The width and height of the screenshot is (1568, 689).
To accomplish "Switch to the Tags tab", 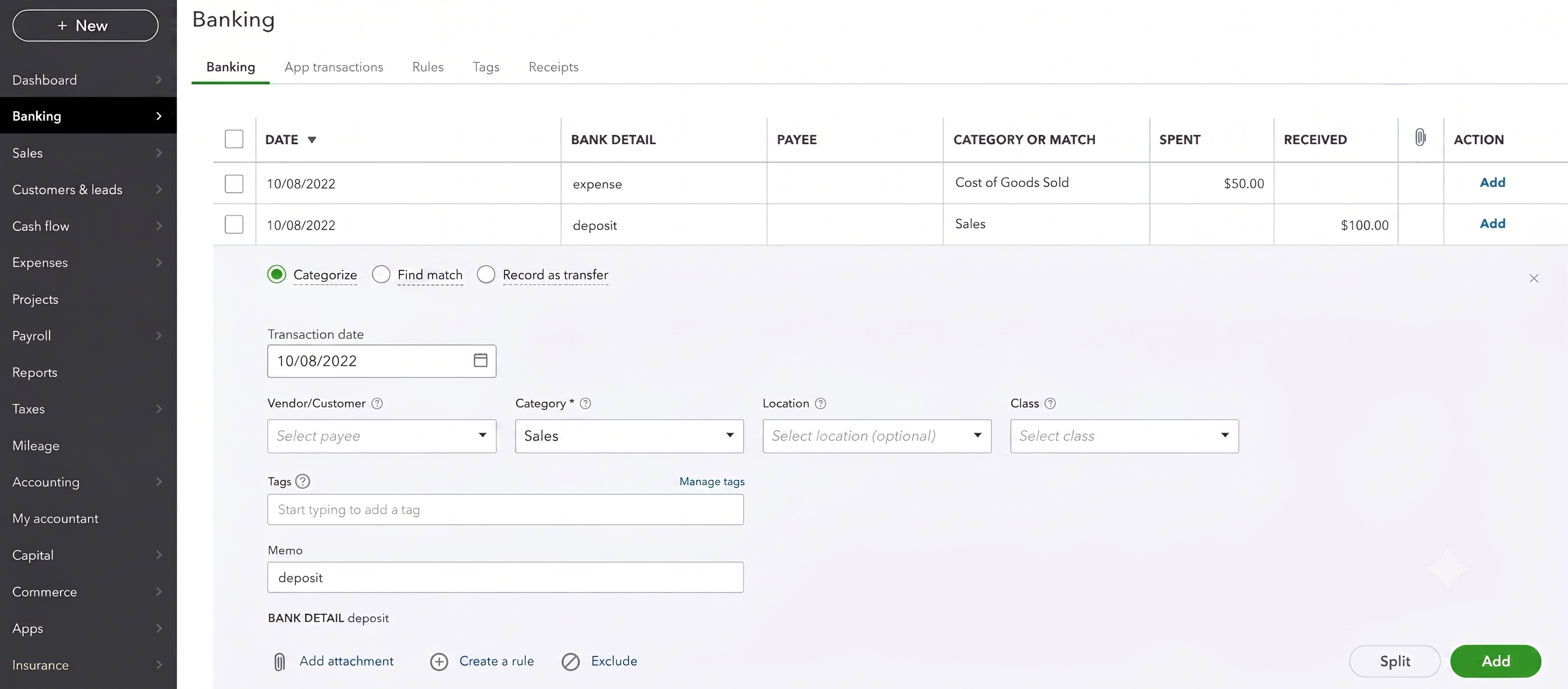I will tap(486, 67).
